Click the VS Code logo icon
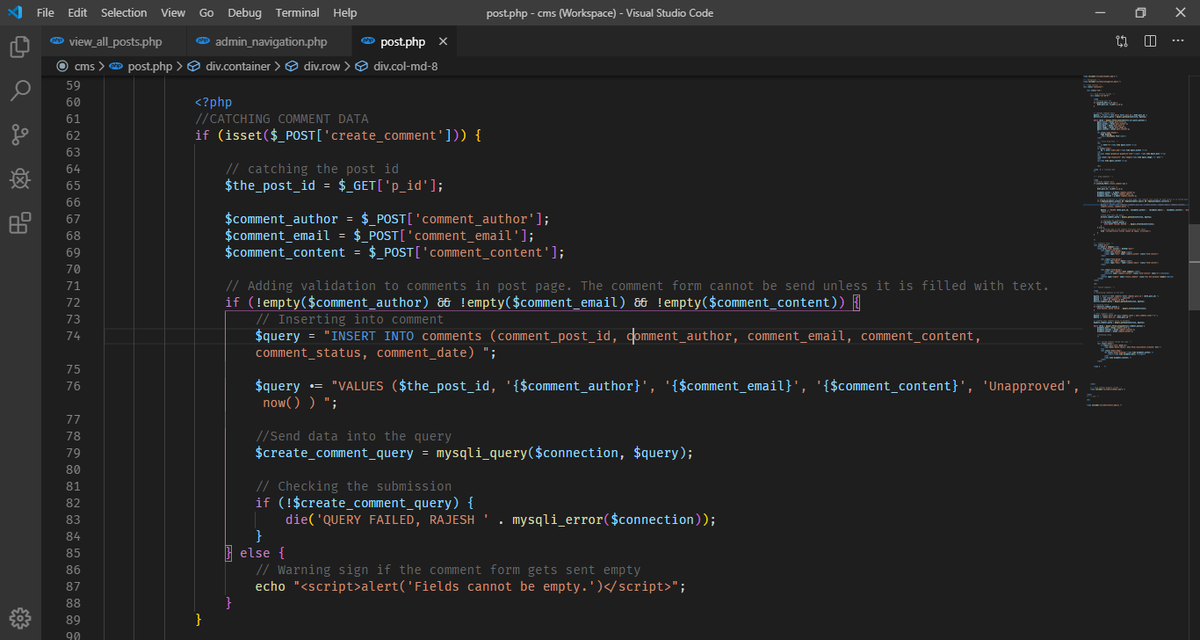Viewport: 1200px width, 640px height. [x=14, y=12]
